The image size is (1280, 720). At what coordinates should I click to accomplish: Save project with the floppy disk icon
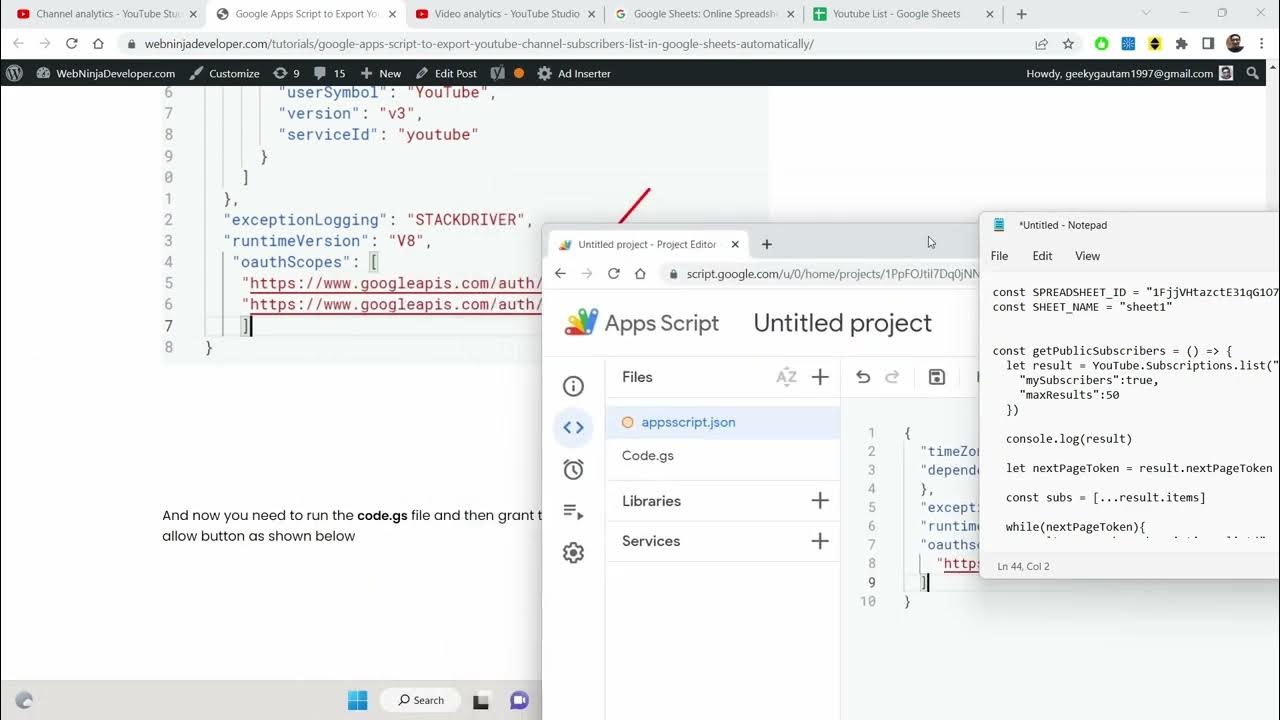[x=937, y=377]
